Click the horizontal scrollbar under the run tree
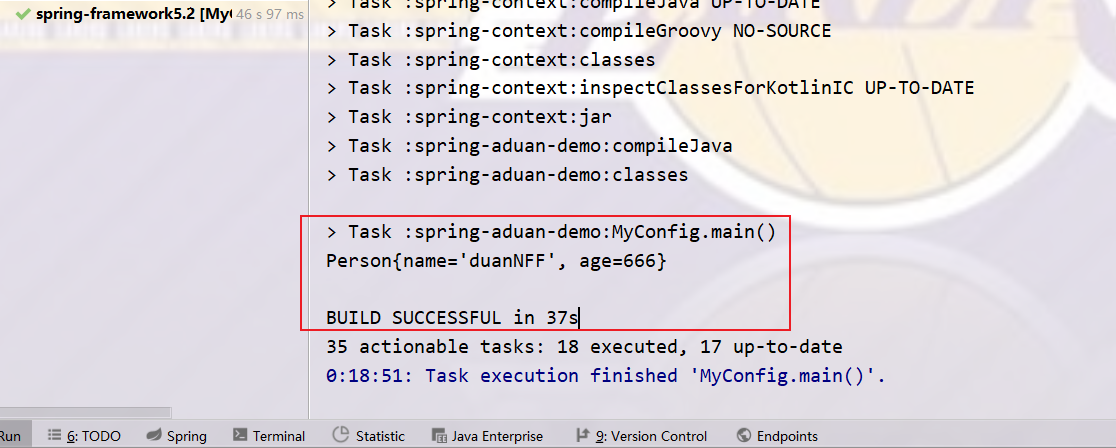Screen dimensions: 1116x448 coord(85,413)
